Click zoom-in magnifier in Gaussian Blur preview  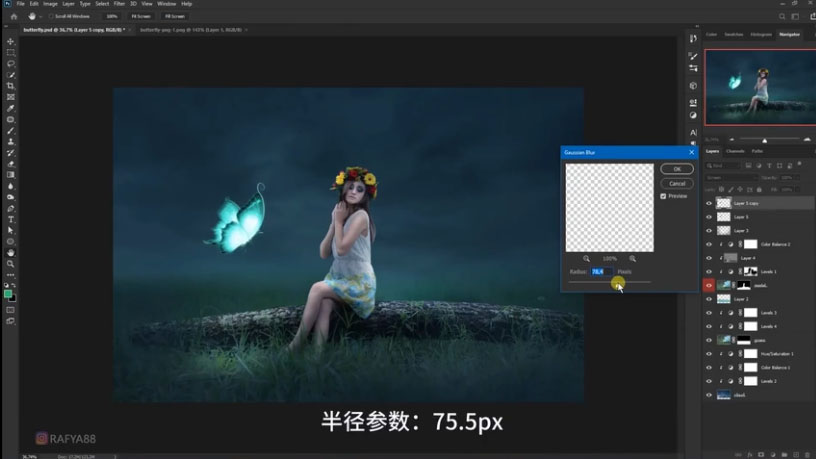(x=632, y=259)
